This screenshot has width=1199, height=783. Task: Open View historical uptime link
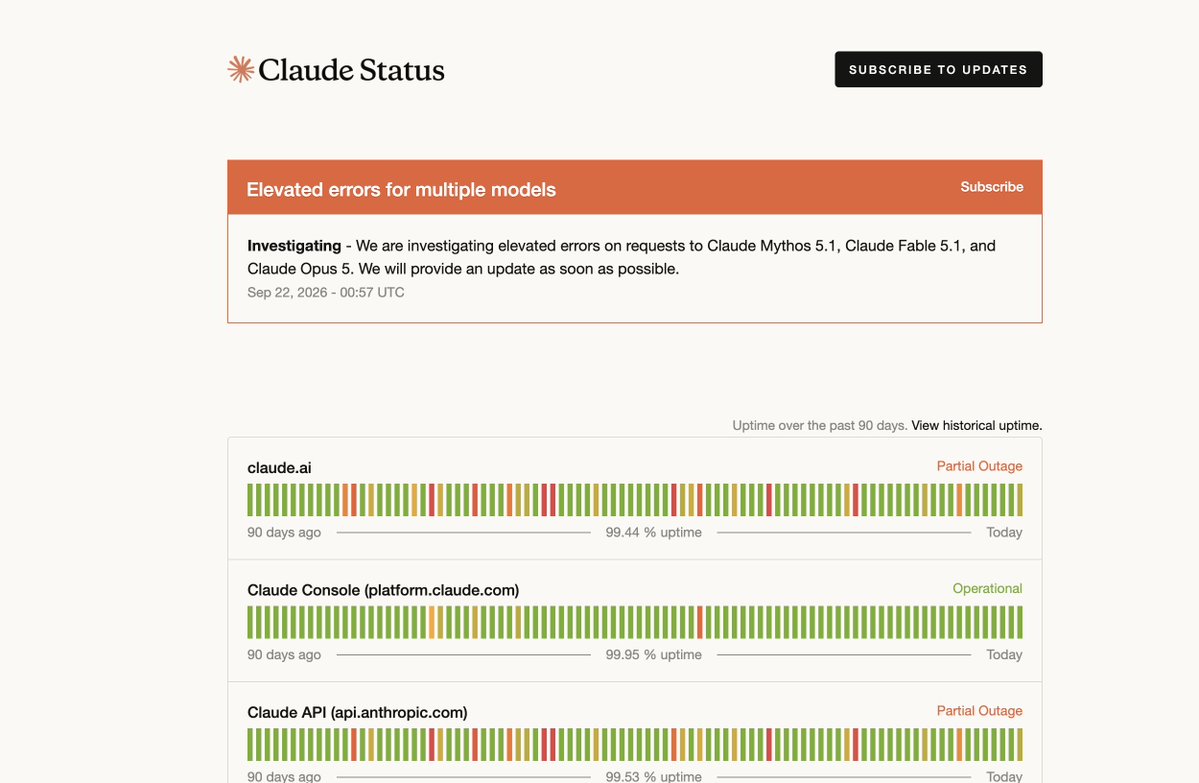(976, 425)
